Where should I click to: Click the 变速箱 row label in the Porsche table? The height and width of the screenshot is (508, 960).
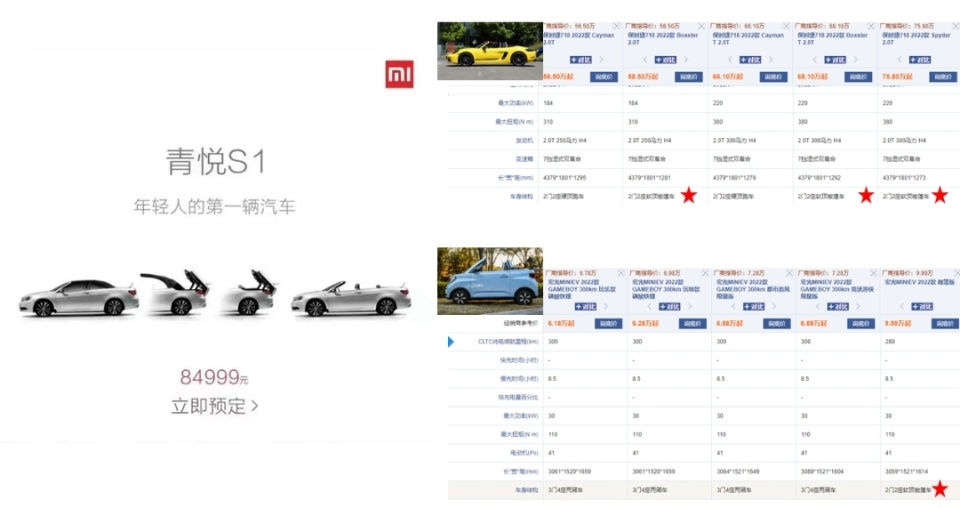524,159
